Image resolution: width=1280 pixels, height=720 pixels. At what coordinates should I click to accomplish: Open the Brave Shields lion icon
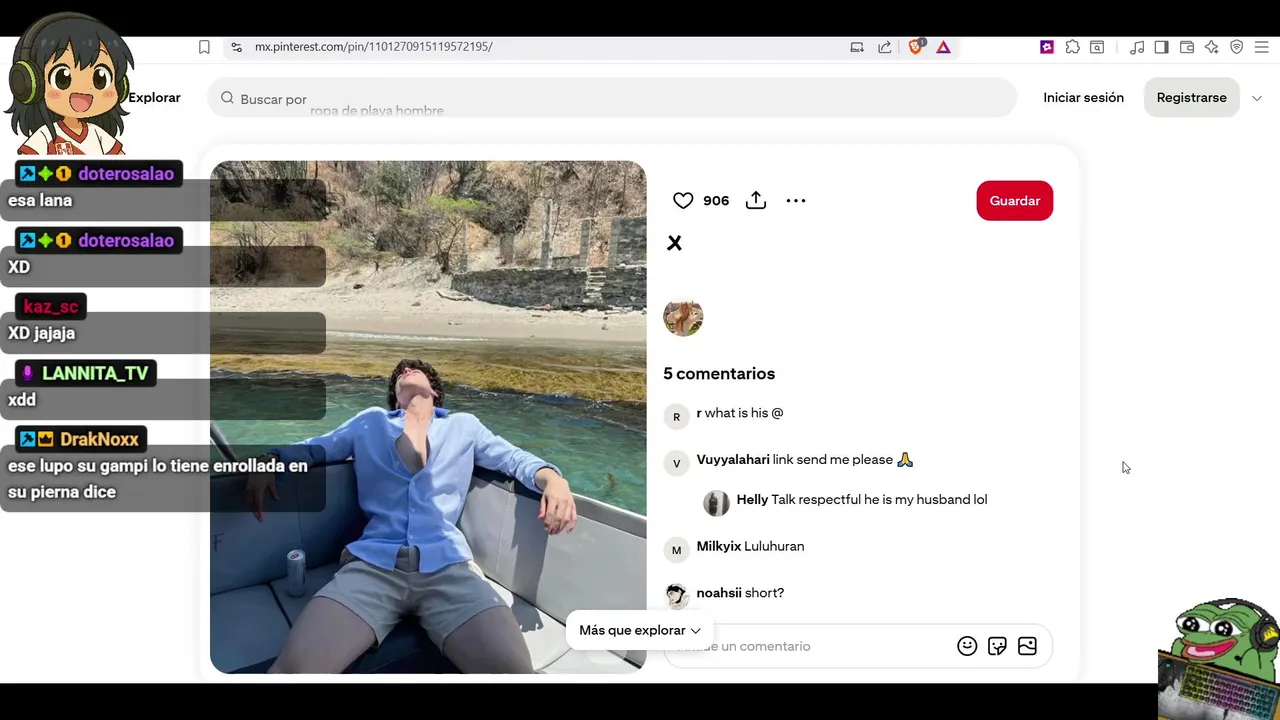click(x=915, y=47)
